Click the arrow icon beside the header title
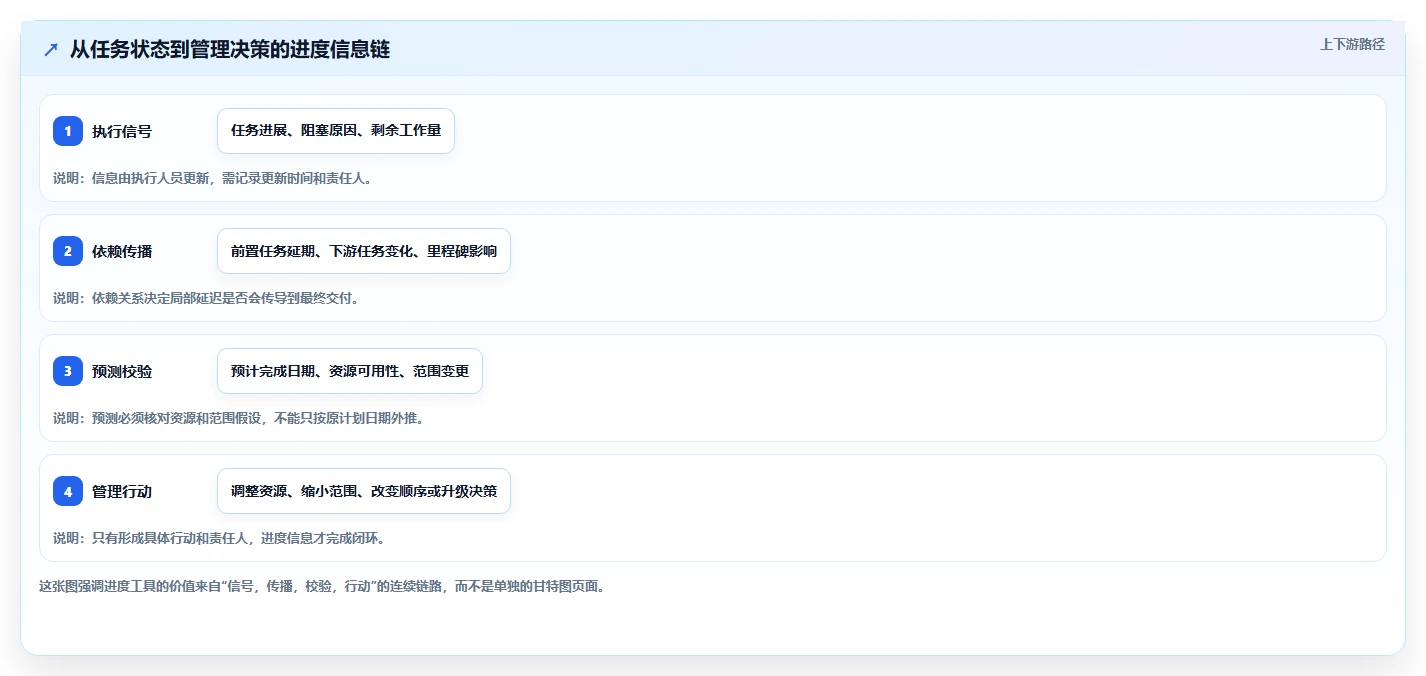 pos(50,49)
